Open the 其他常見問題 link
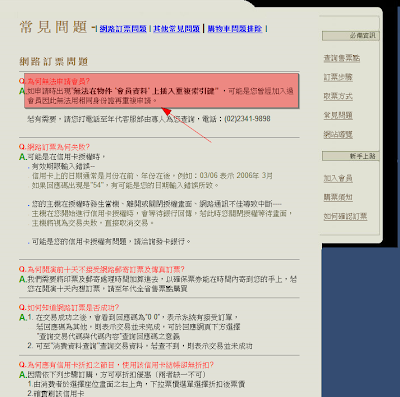 click(x=176, y=29)
